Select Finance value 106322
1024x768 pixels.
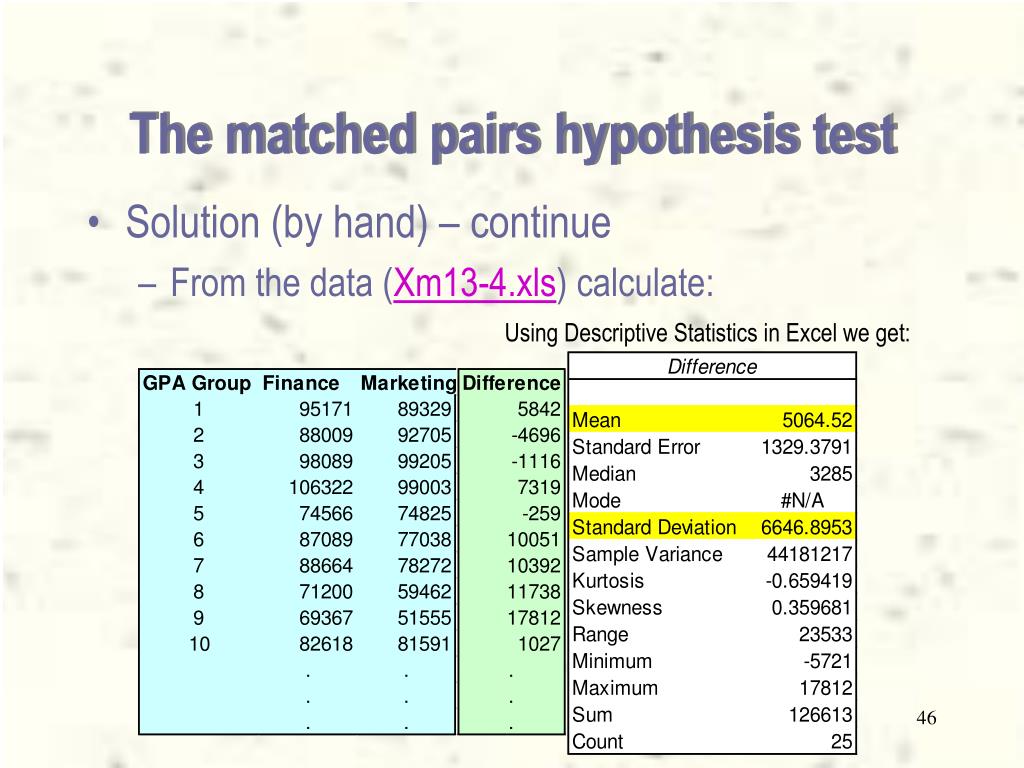pos(321,488)
